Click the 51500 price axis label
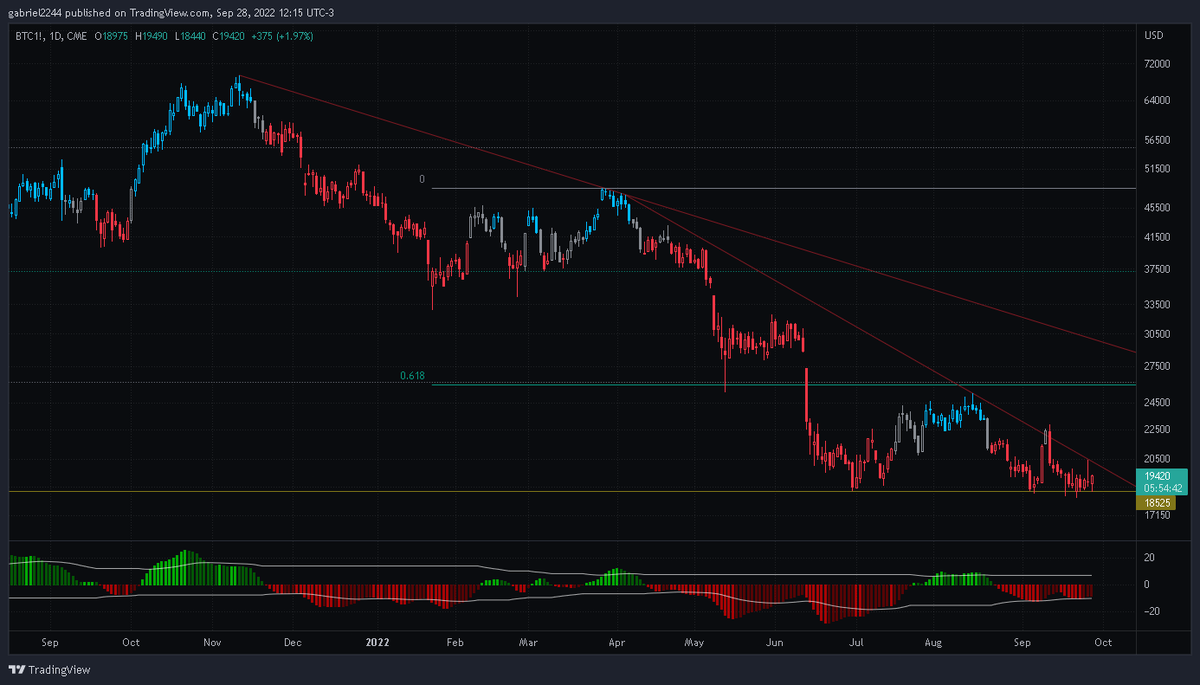 (1157, 171)
